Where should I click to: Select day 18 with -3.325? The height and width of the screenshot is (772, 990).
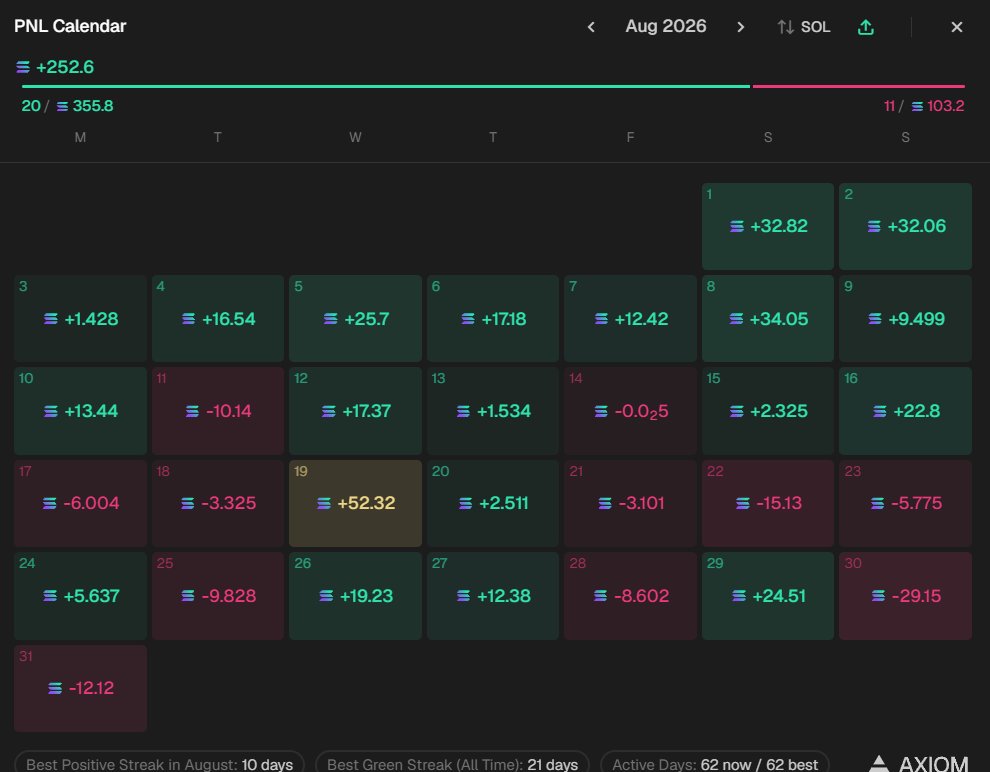(218, 503)
